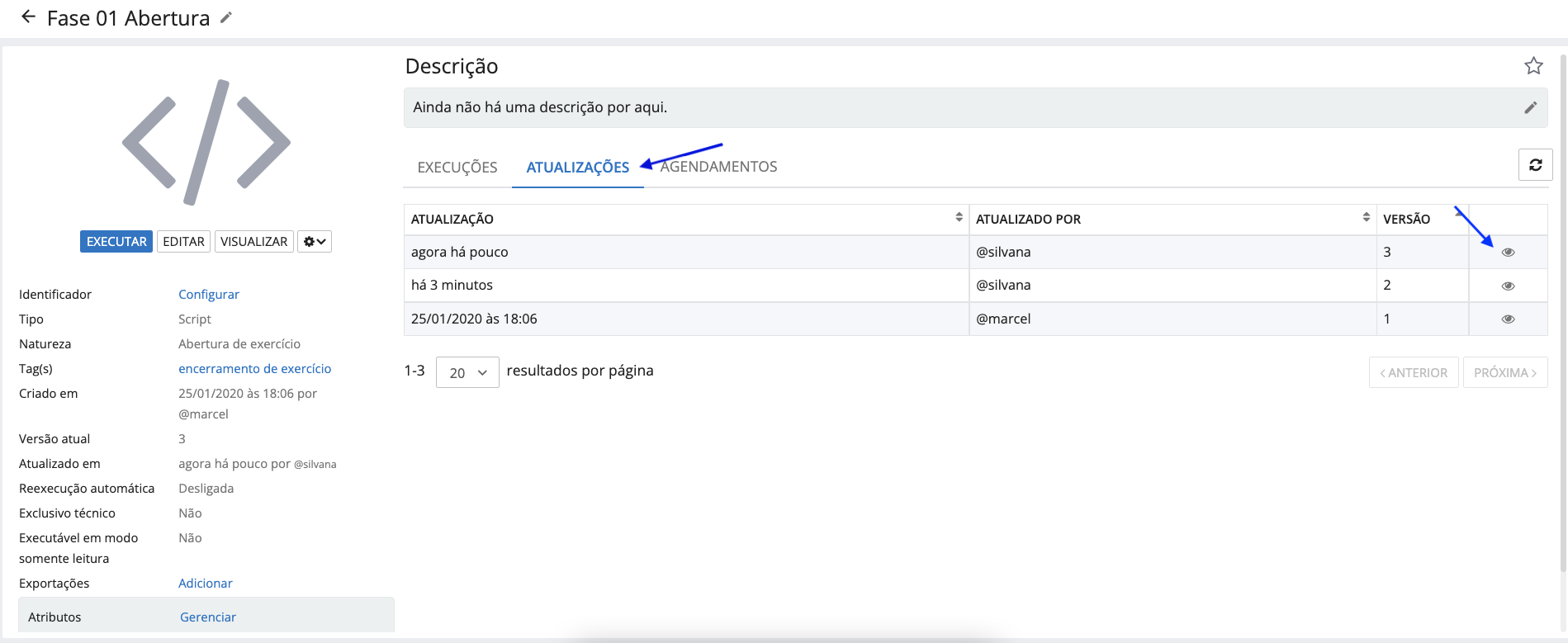Viewport: 1568px width, 643px height.
Task: Sort by the ATUALIZADO POR column arrows
Action: [x=1366, y=217]
